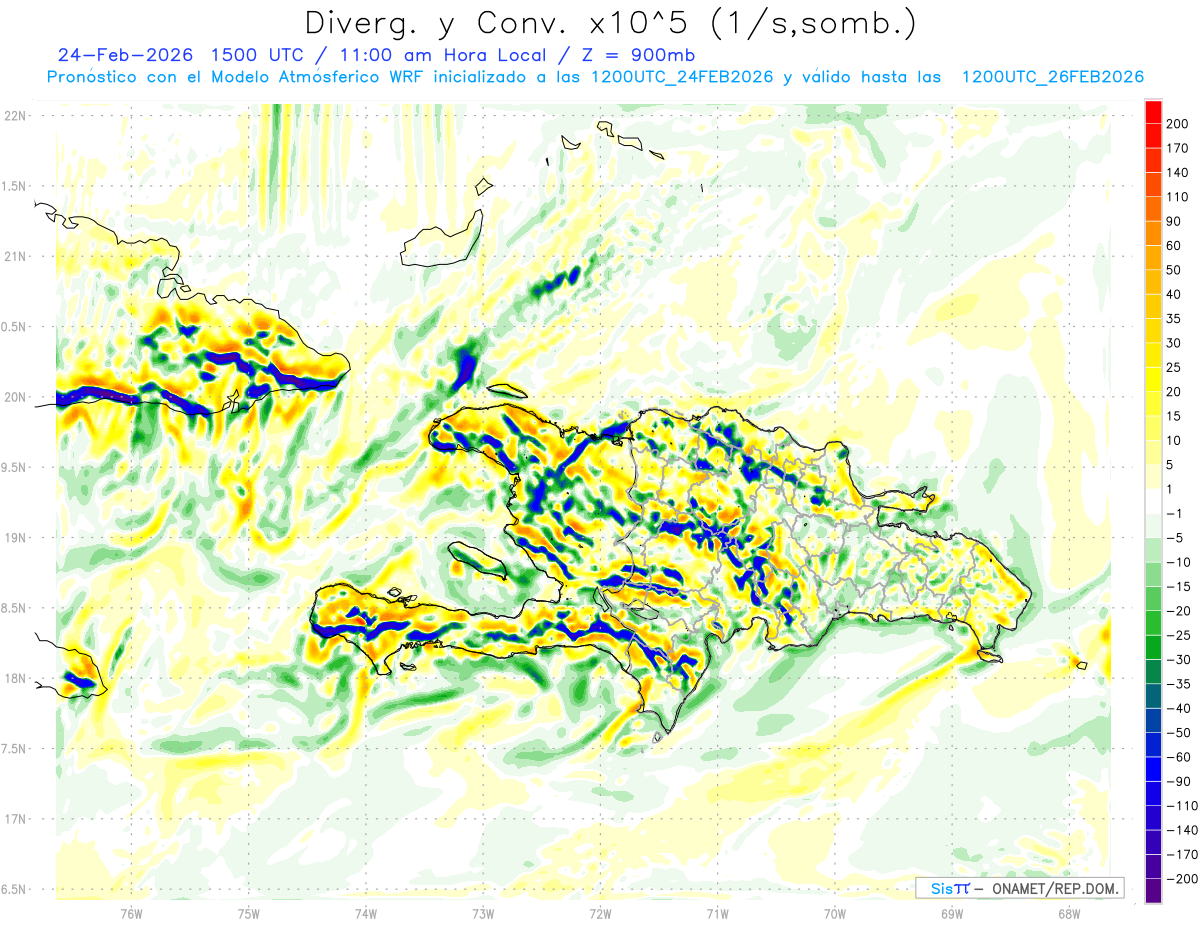Click the date text '24-Feb-2026 1500 UTC'
The height and width of the screenshot is (927, 1200).
(181, 55)
